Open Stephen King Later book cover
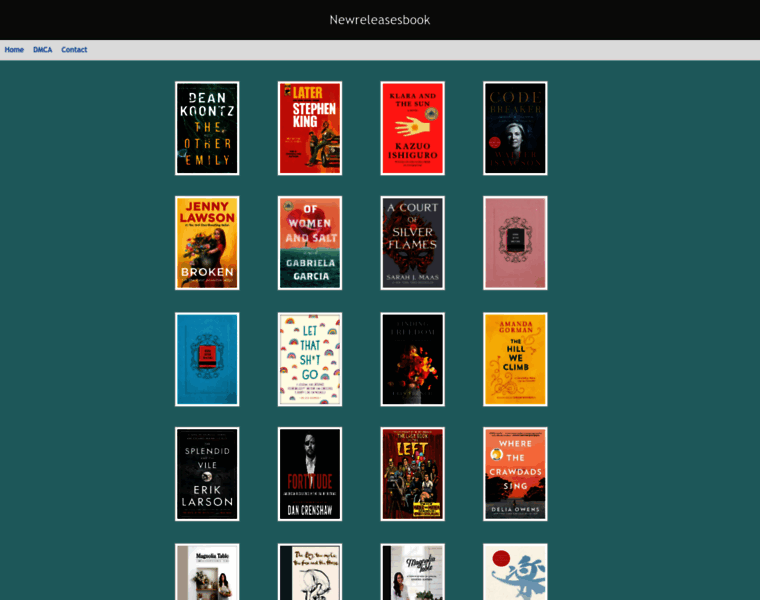Screen dimensions: 760x600 (x=310, y=128)
